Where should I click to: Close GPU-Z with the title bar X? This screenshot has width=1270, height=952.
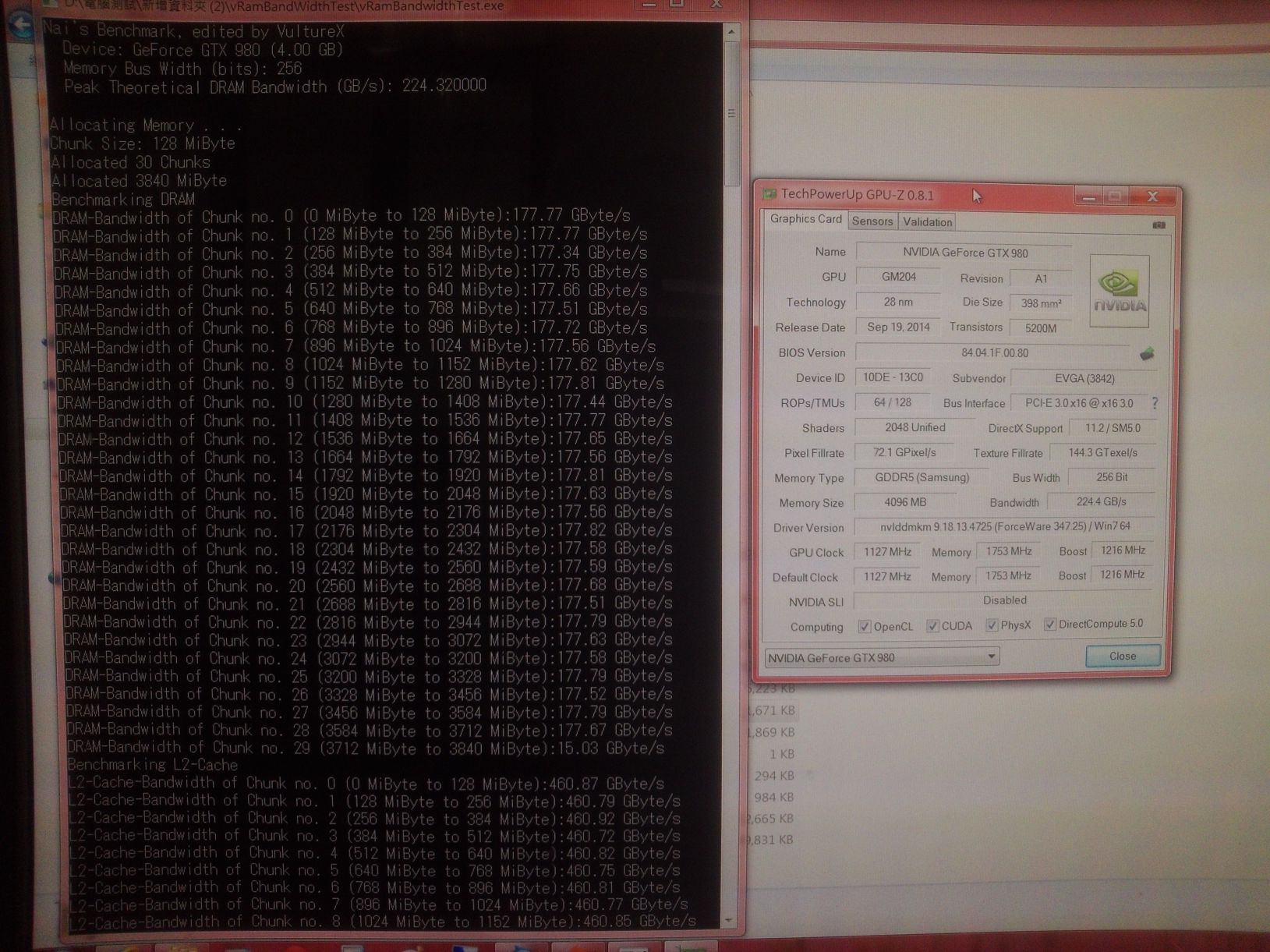(1152, 196)
